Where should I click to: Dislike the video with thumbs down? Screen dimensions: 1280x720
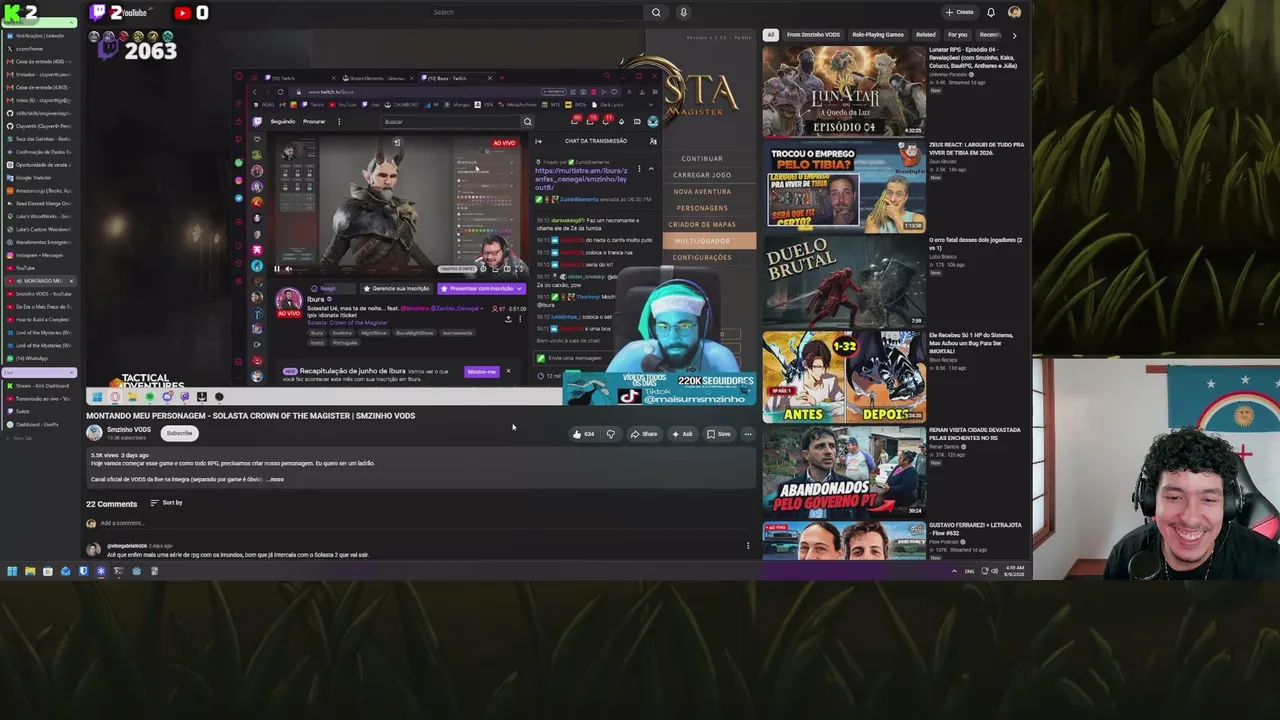[x=610, y=434]
